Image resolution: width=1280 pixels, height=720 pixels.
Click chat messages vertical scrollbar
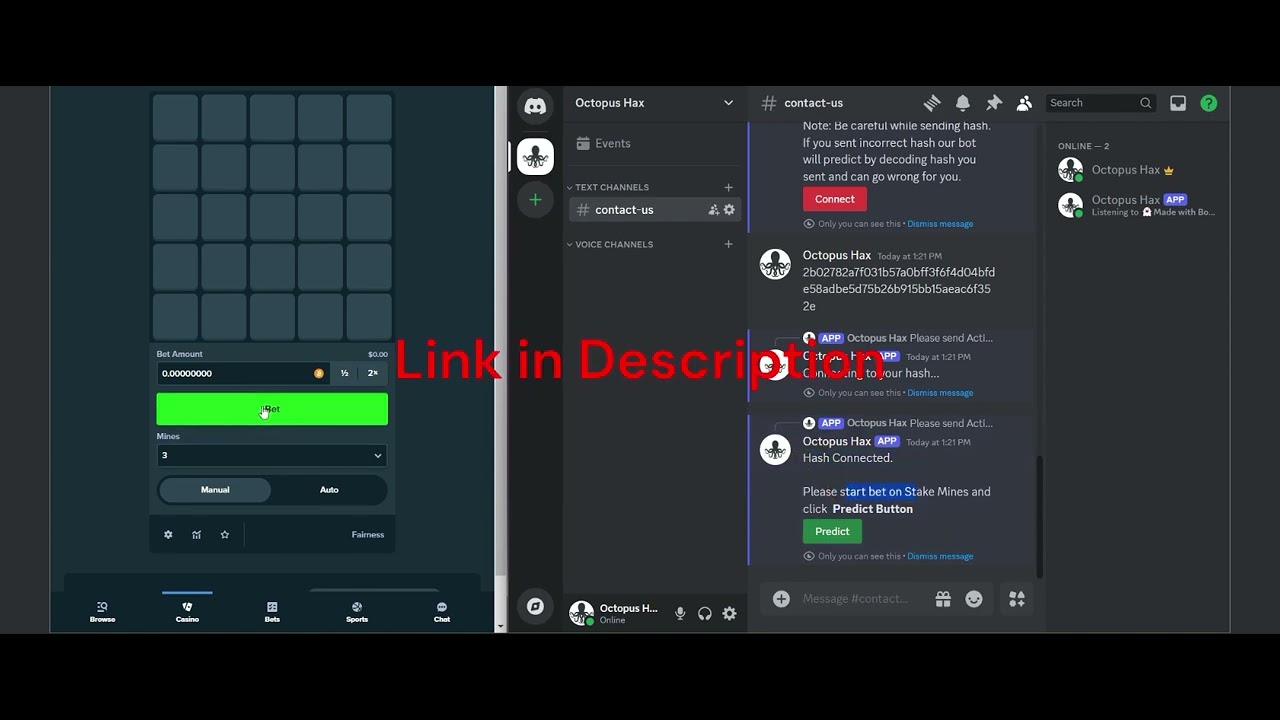(1039, 516)
